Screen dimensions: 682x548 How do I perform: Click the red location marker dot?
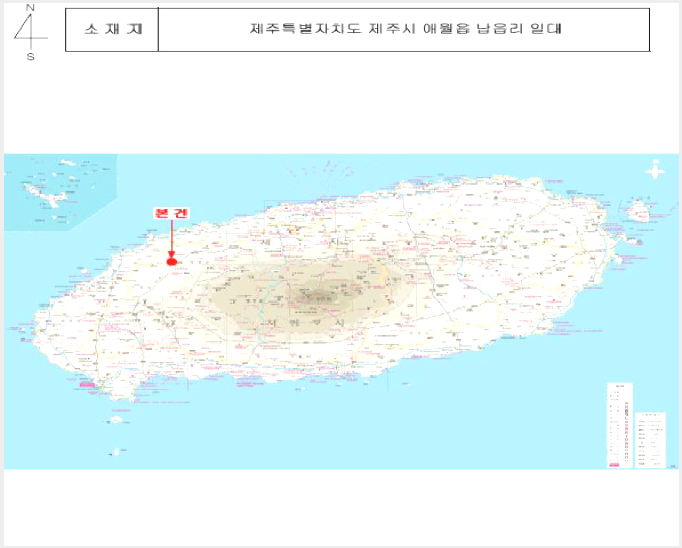point(172,262)
